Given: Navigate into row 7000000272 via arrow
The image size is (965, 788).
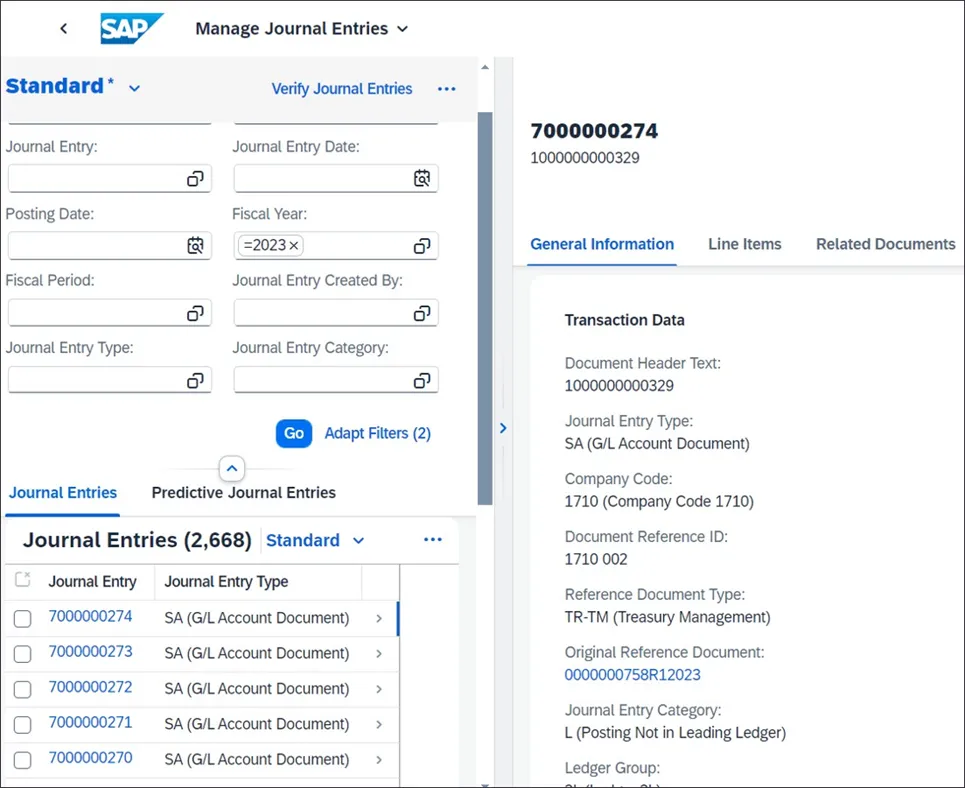Looking at the screenshot, I should pyautogui.click(x=379, y=689).
